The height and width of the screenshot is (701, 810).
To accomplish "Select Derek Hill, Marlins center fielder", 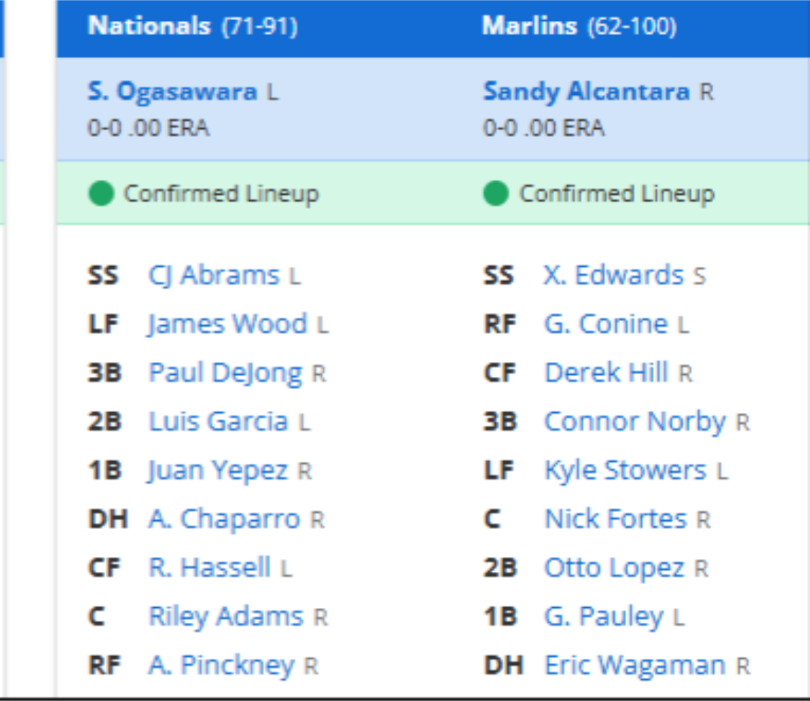I will coord(606,373).
